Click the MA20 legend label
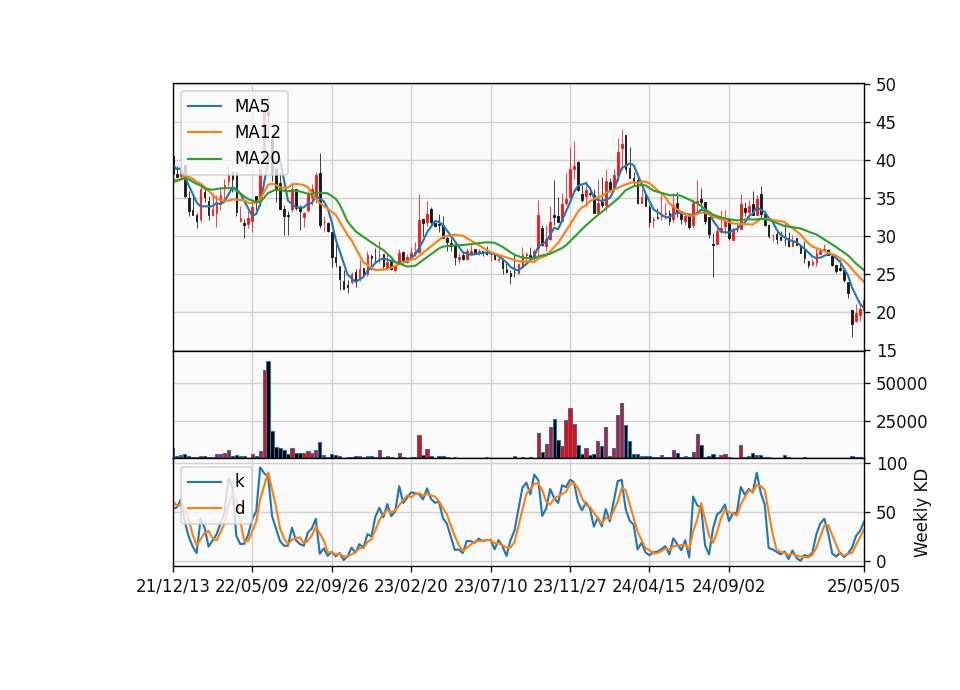960x690 pixels. point(257,159)
